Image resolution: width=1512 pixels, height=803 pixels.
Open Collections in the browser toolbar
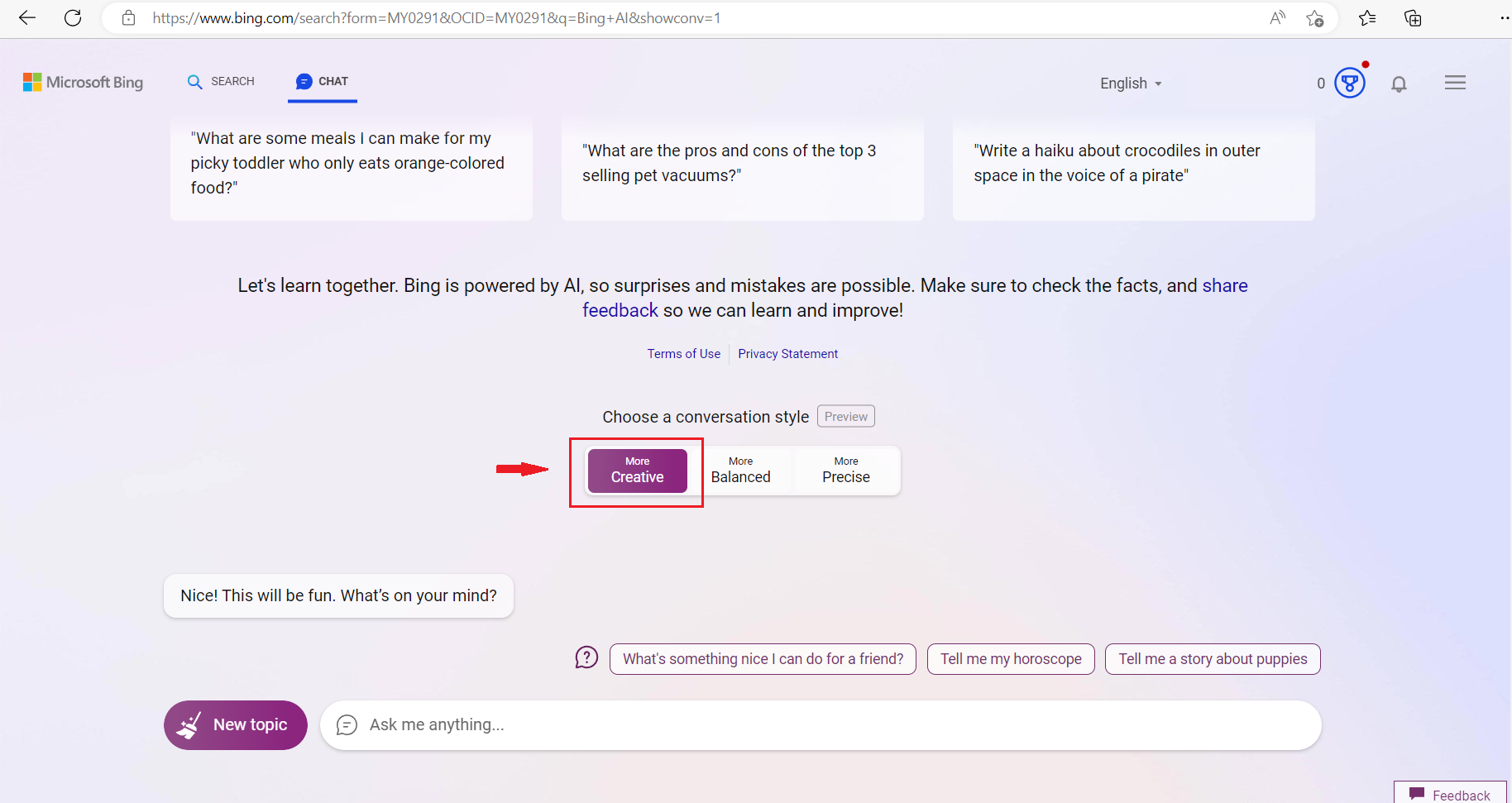click(x=1414, y=17)
